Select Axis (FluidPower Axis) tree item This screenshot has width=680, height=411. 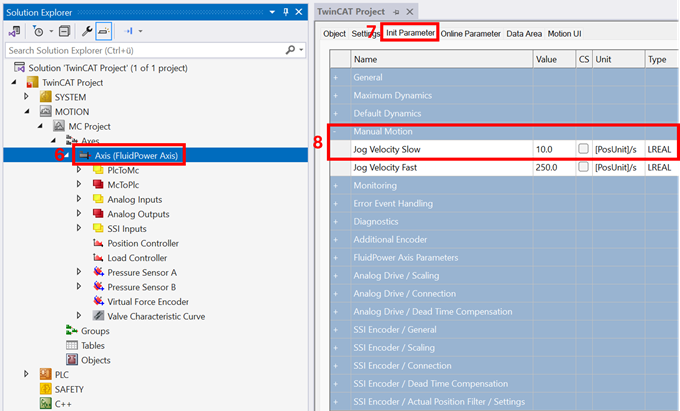[x=136, y=156]
